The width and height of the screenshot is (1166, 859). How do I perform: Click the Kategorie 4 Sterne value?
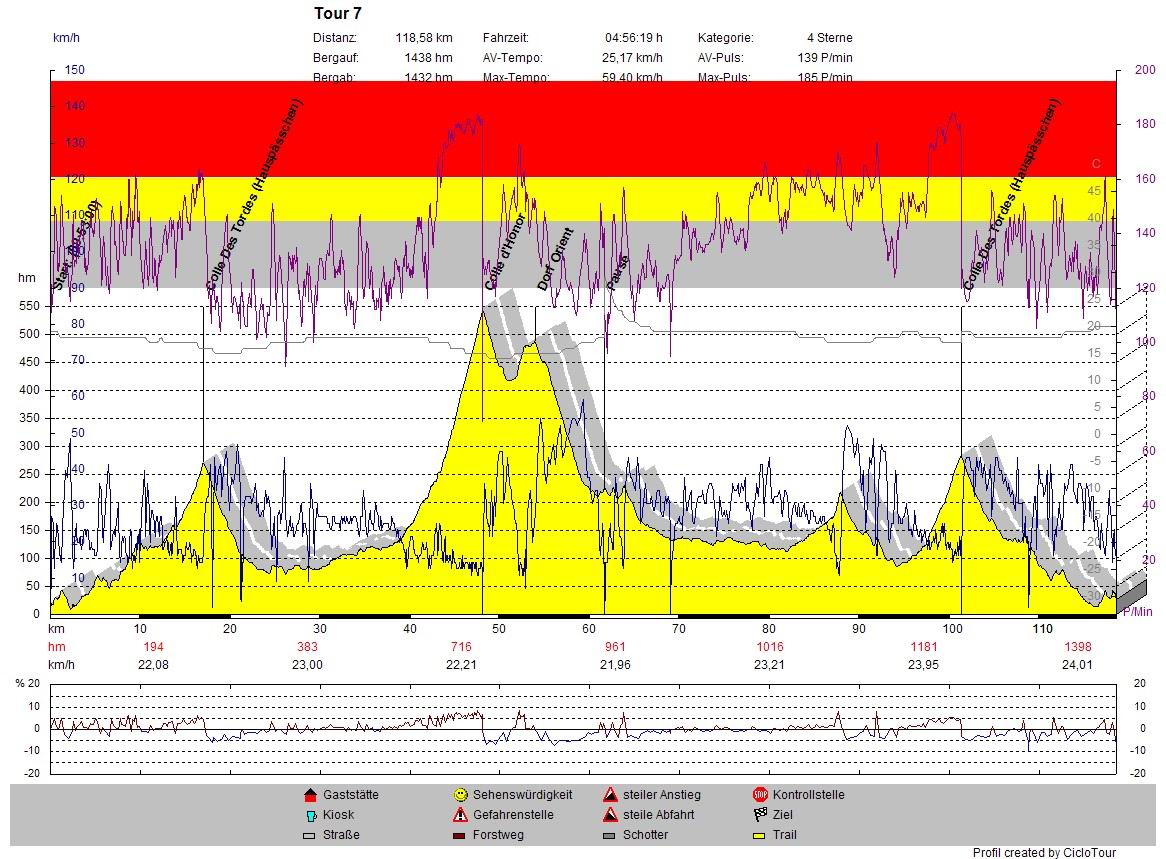pyautogui.click(x=830, y=38)
